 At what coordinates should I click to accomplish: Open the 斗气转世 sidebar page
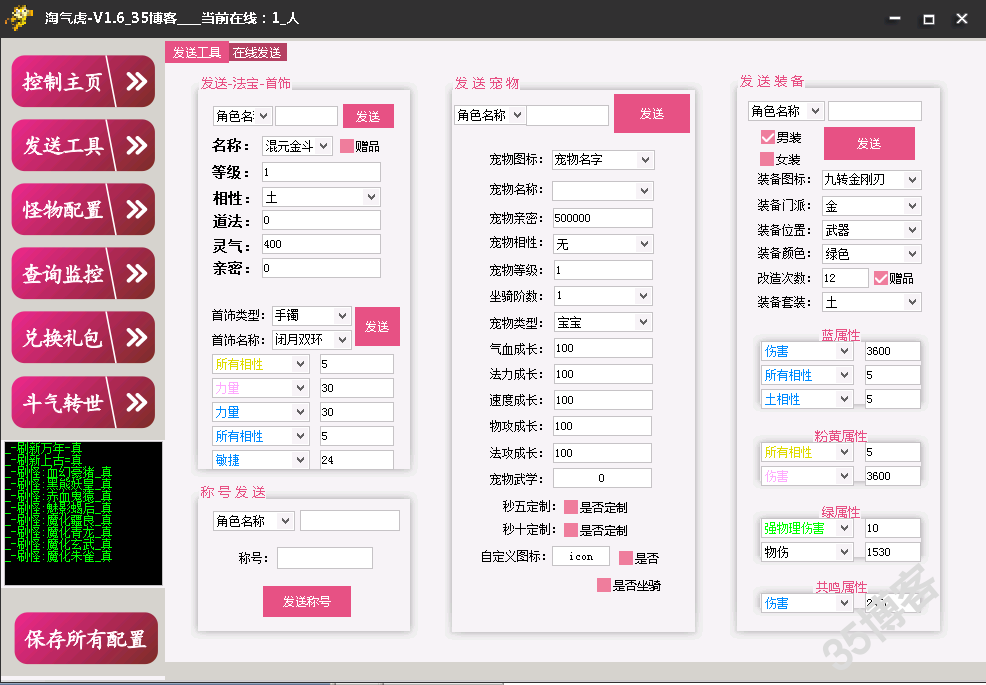pos(83,403)
